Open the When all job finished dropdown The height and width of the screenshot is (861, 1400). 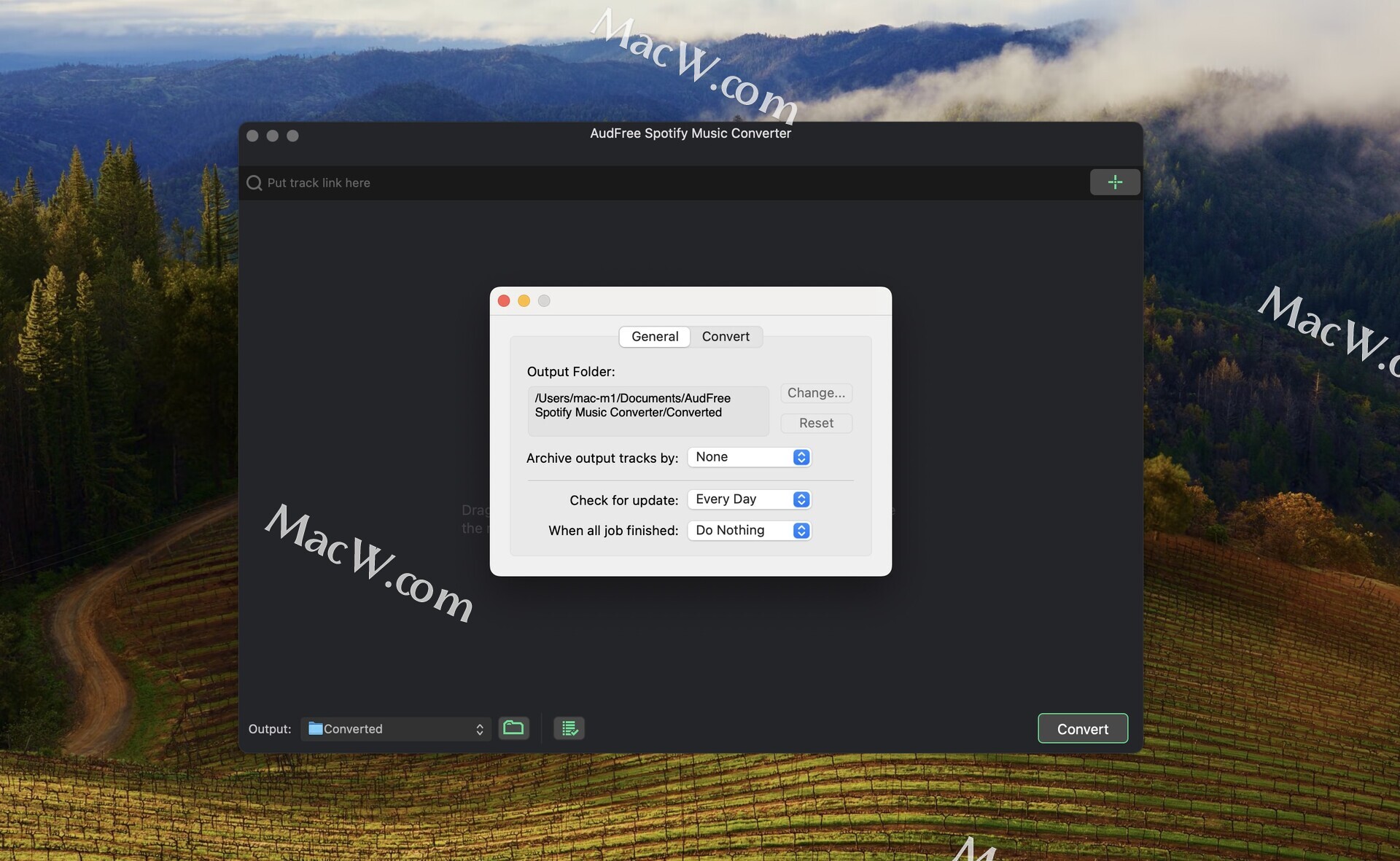point(750,530)
